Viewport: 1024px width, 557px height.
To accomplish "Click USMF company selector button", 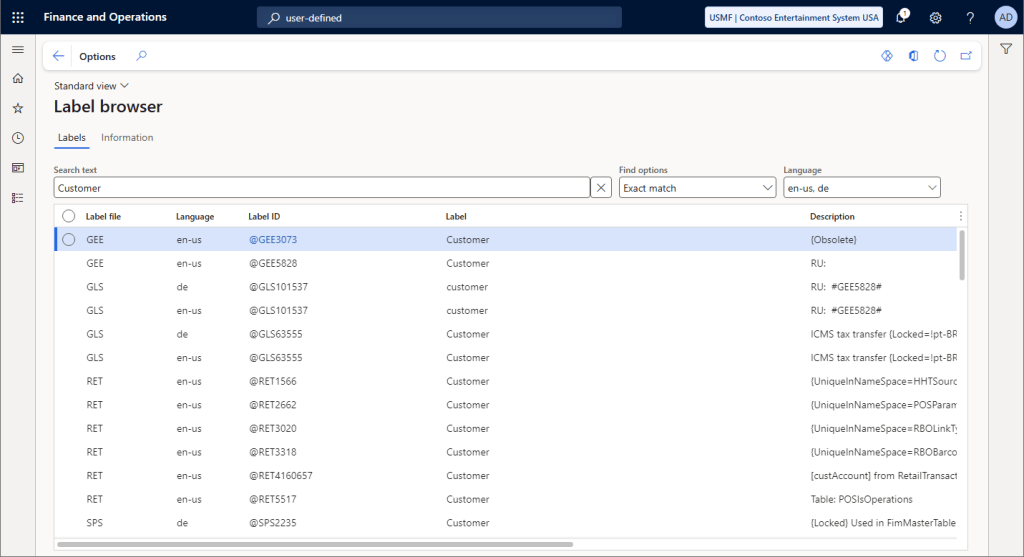I will [793, 18].
